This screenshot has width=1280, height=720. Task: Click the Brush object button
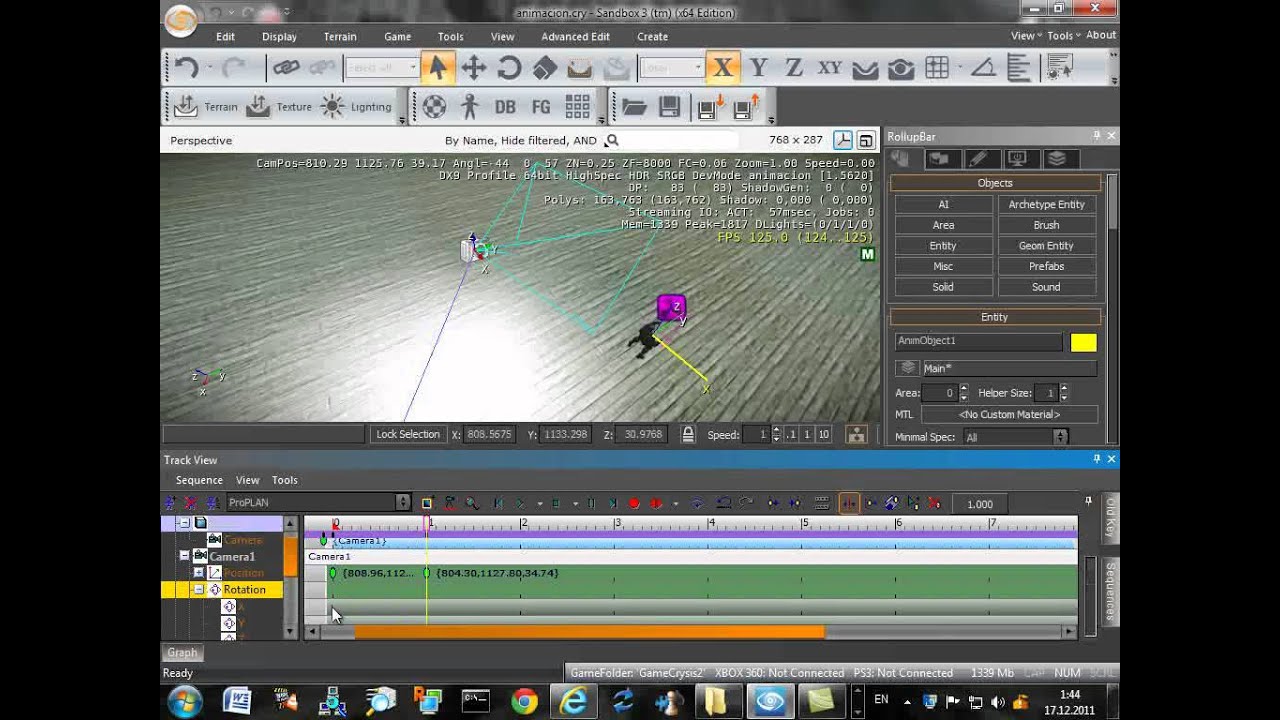tap(1046, 225)
